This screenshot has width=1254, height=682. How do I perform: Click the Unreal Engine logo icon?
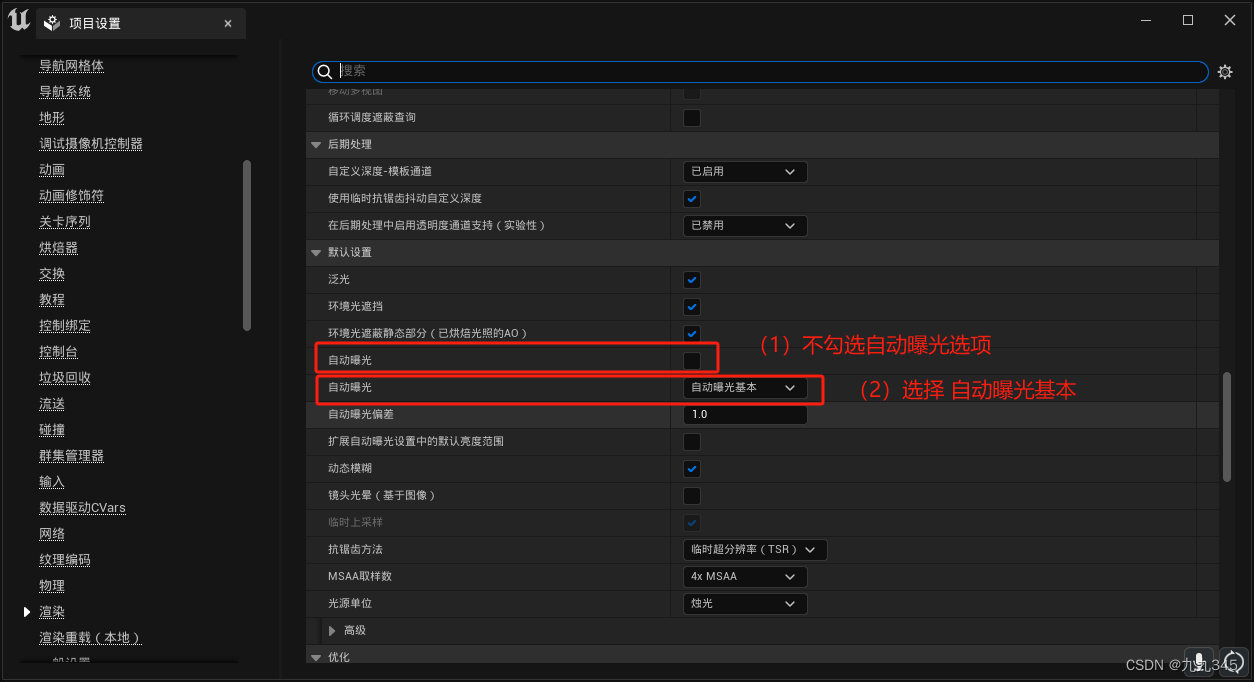coord(18,20)
